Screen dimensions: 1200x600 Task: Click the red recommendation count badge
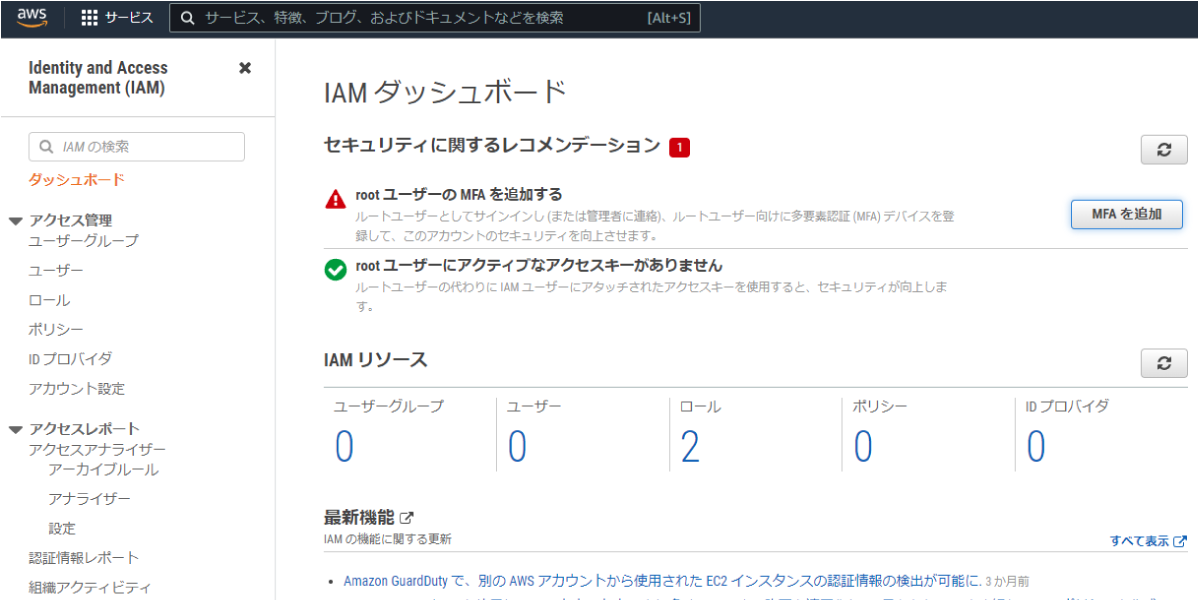click(x=680, y=148)
